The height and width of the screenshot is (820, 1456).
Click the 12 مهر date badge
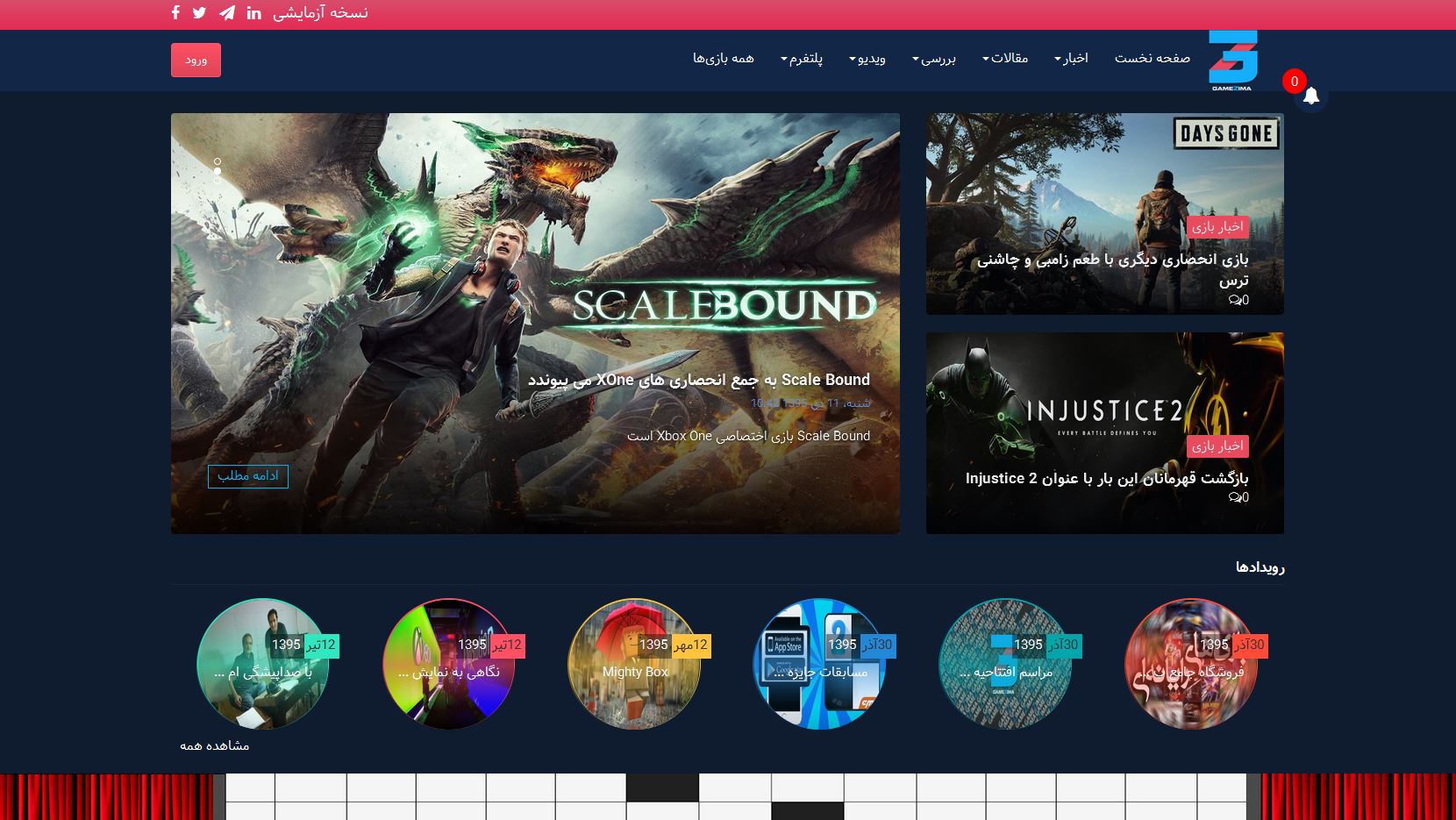[689, 645]
